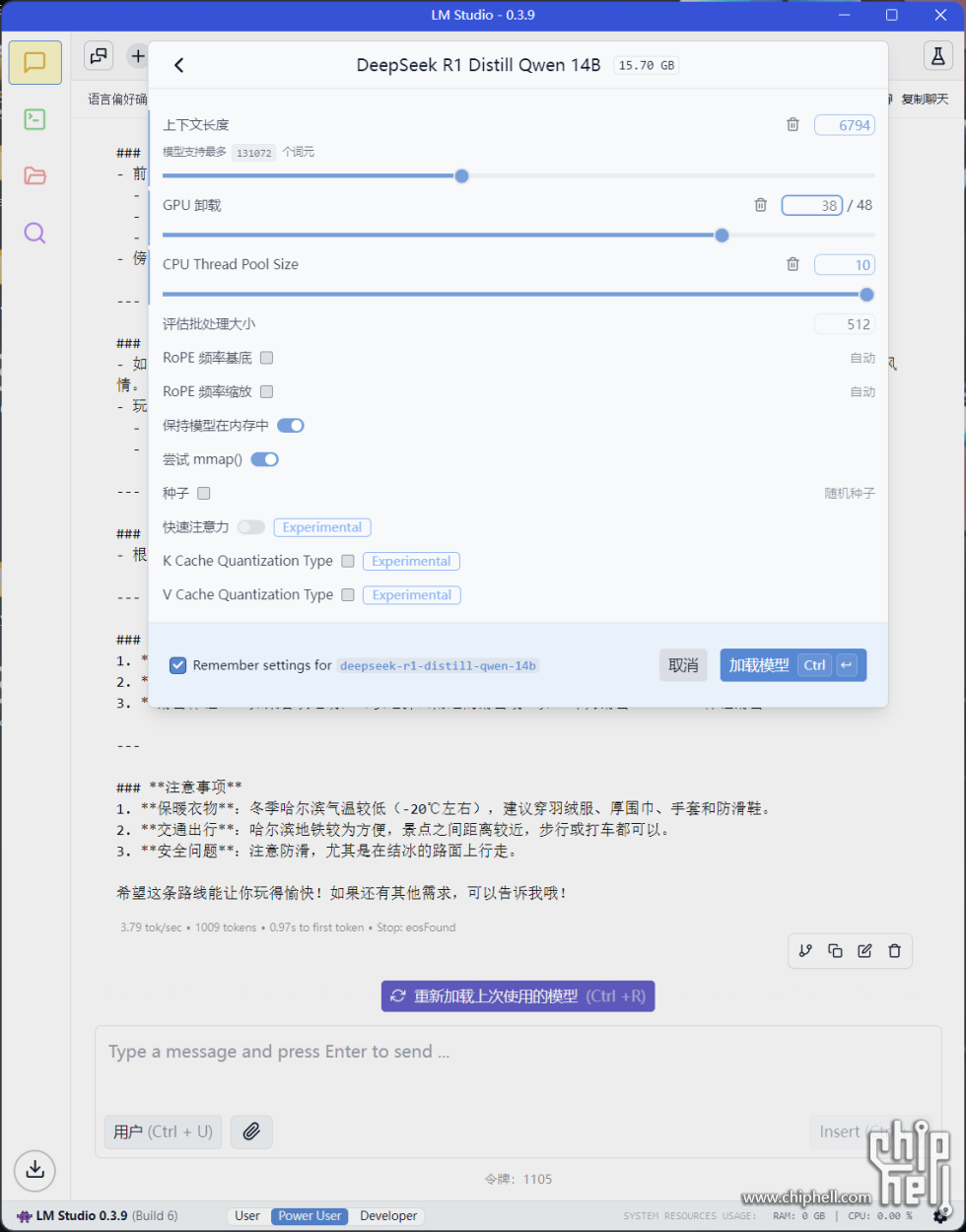Screen dimensions: 966x1232
Task: Open the Chat view in the sidebar
Action: (34, 63)
